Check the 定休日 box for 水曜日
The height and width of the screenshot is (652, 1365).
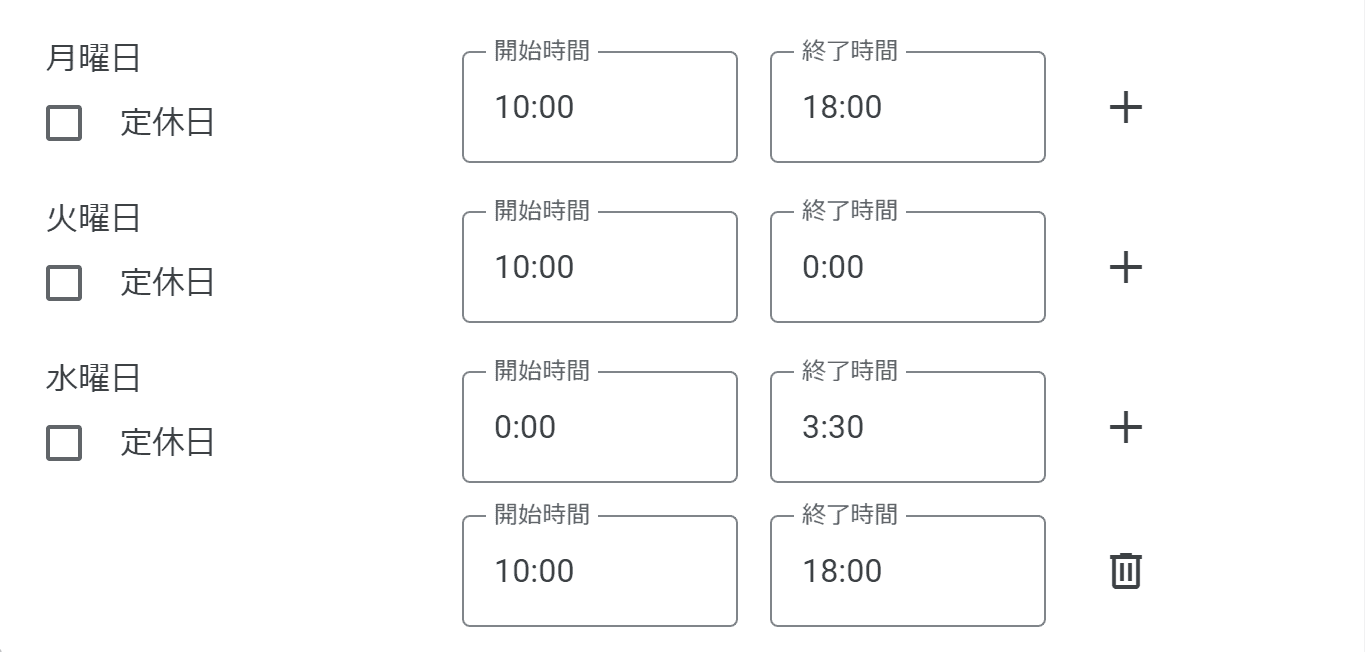coord(64,443)
